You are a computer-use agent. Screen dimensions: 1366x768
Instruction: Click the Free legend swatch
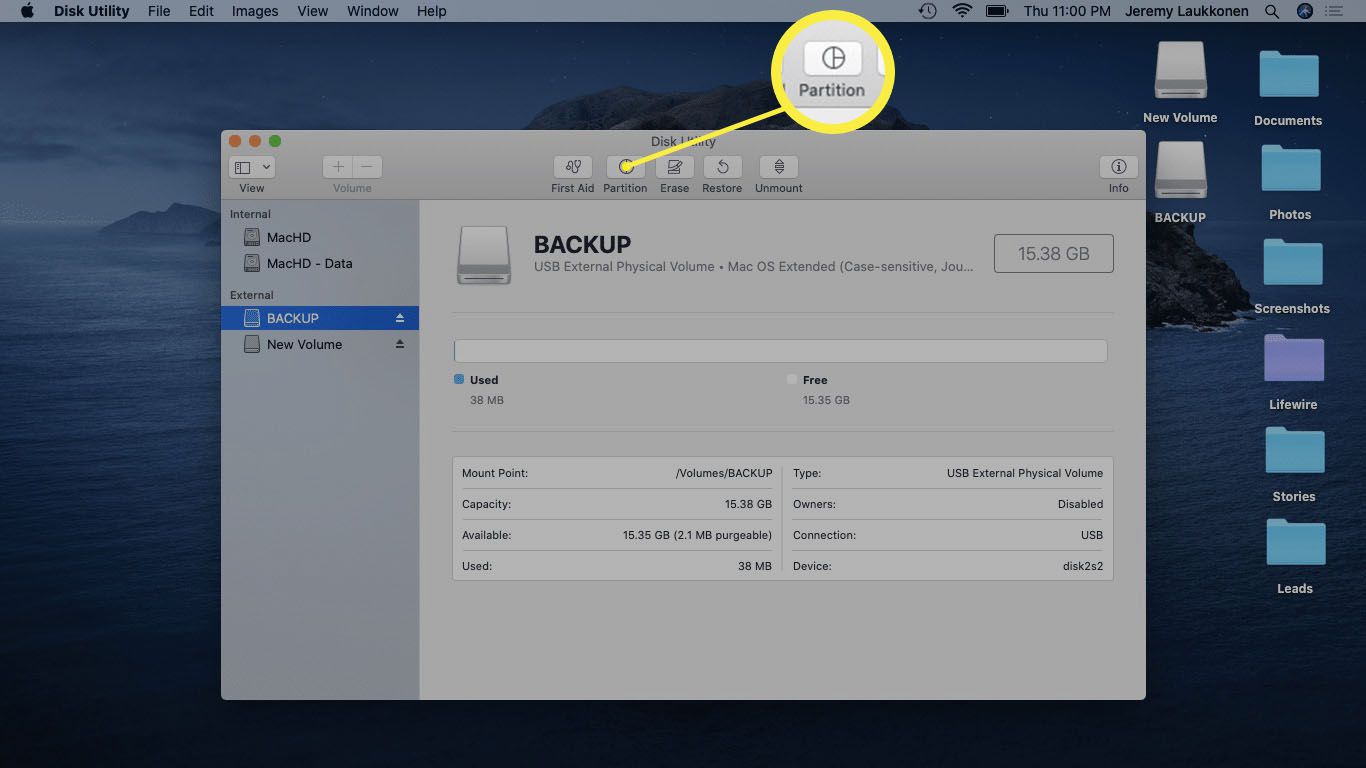[792, 380]
